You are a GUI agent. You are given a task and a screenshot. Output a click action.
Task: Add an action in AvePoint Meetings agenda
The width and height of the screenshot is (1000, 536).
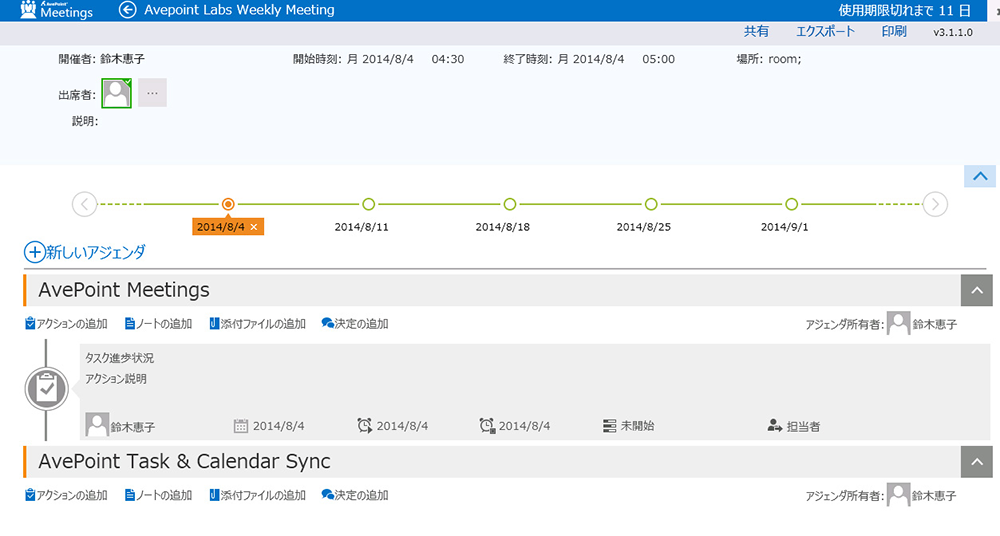pos(66,324)
